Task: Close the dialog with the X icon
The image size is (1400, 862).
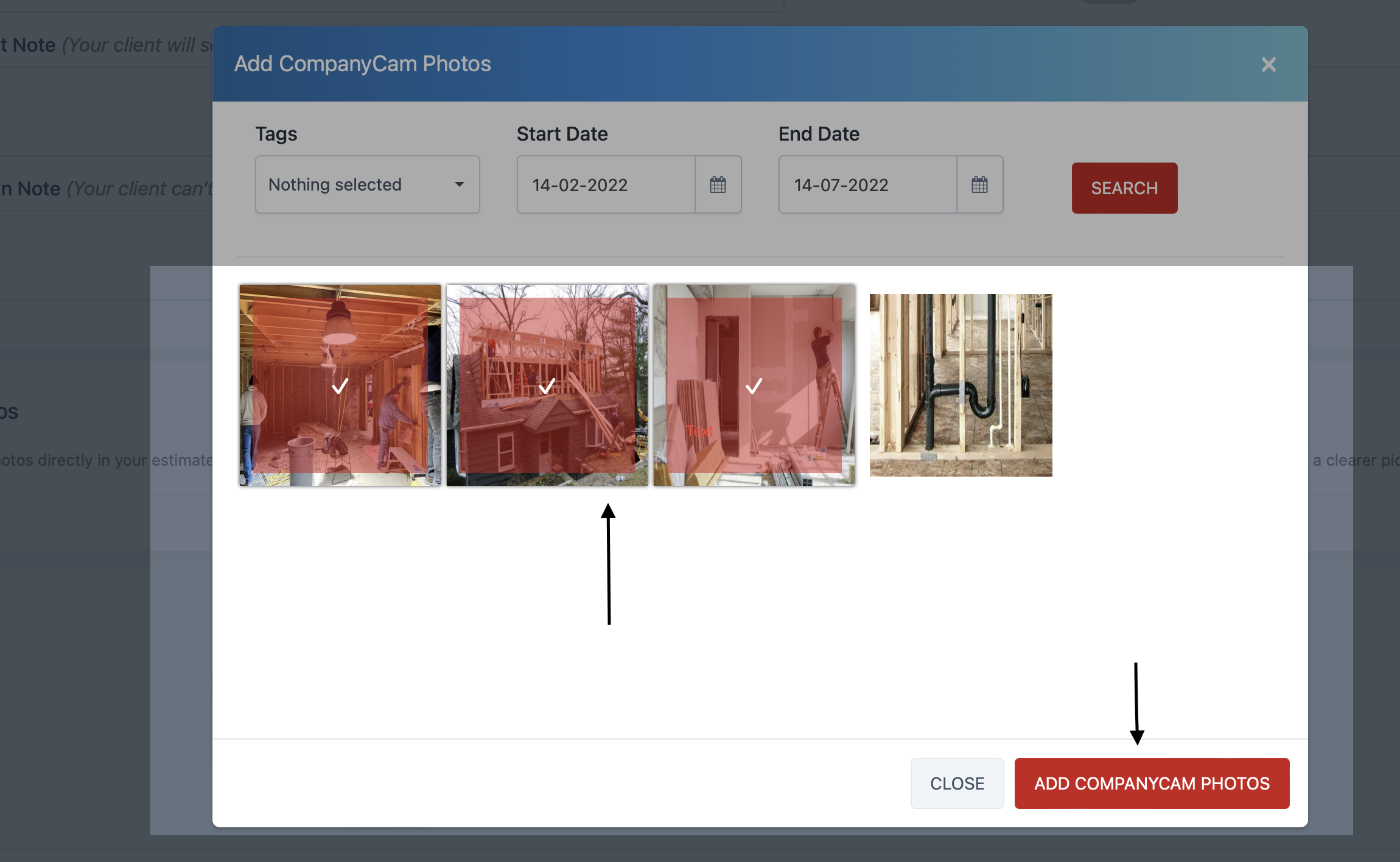Action: [1269, 65]
